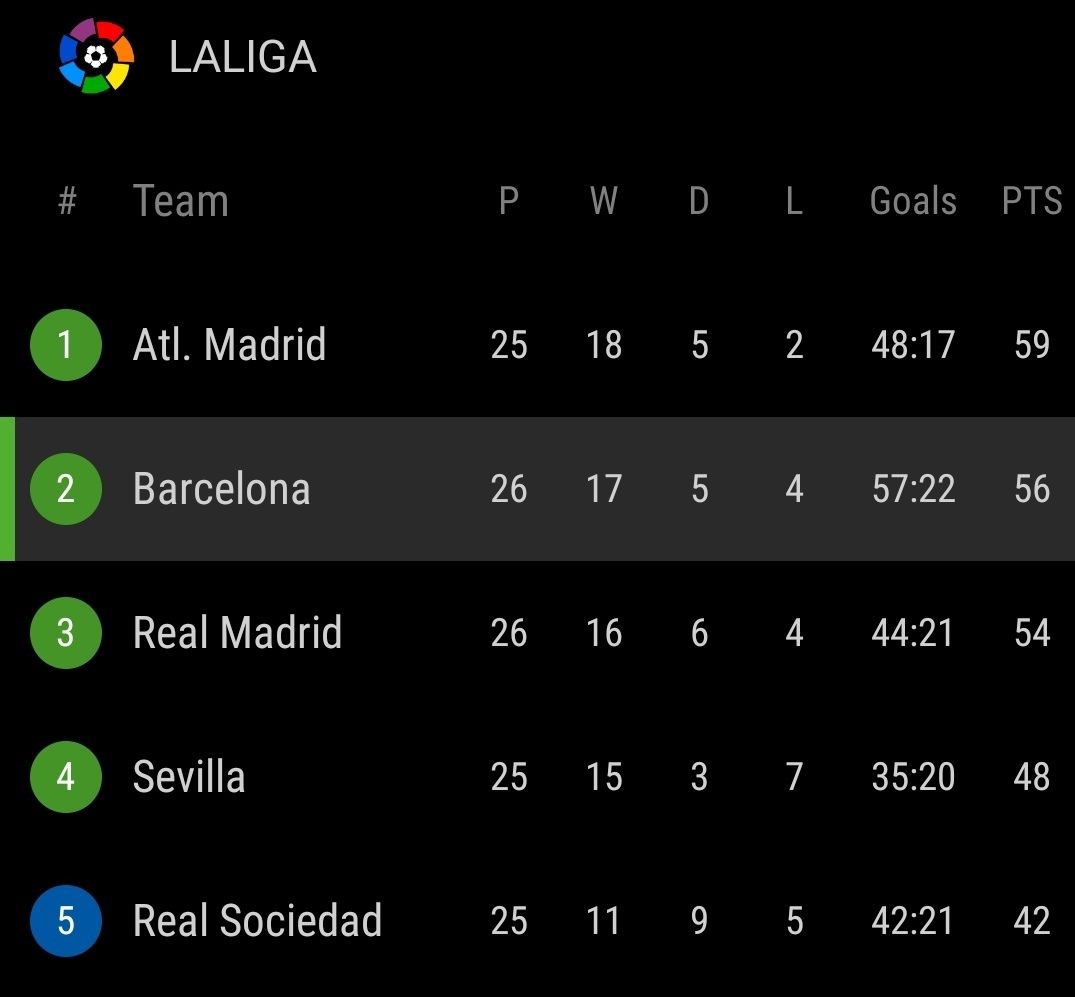
Task: Click the Team column header
Action: [181, 201]
